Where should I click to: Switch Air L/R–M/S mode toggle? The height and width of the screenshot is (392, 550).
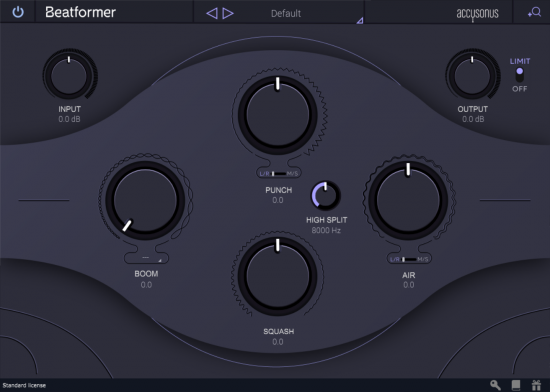409,259
